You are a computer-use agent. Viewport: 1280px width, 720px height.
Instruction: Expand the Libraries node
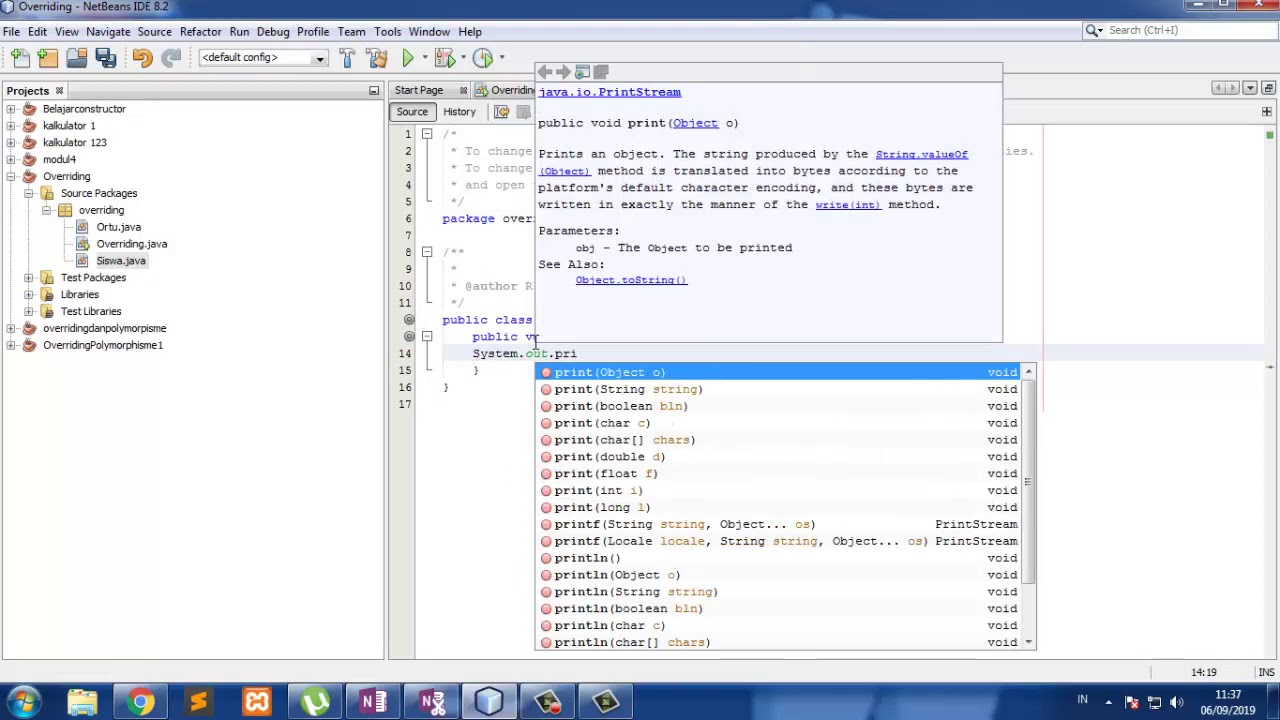click(29, 295)
